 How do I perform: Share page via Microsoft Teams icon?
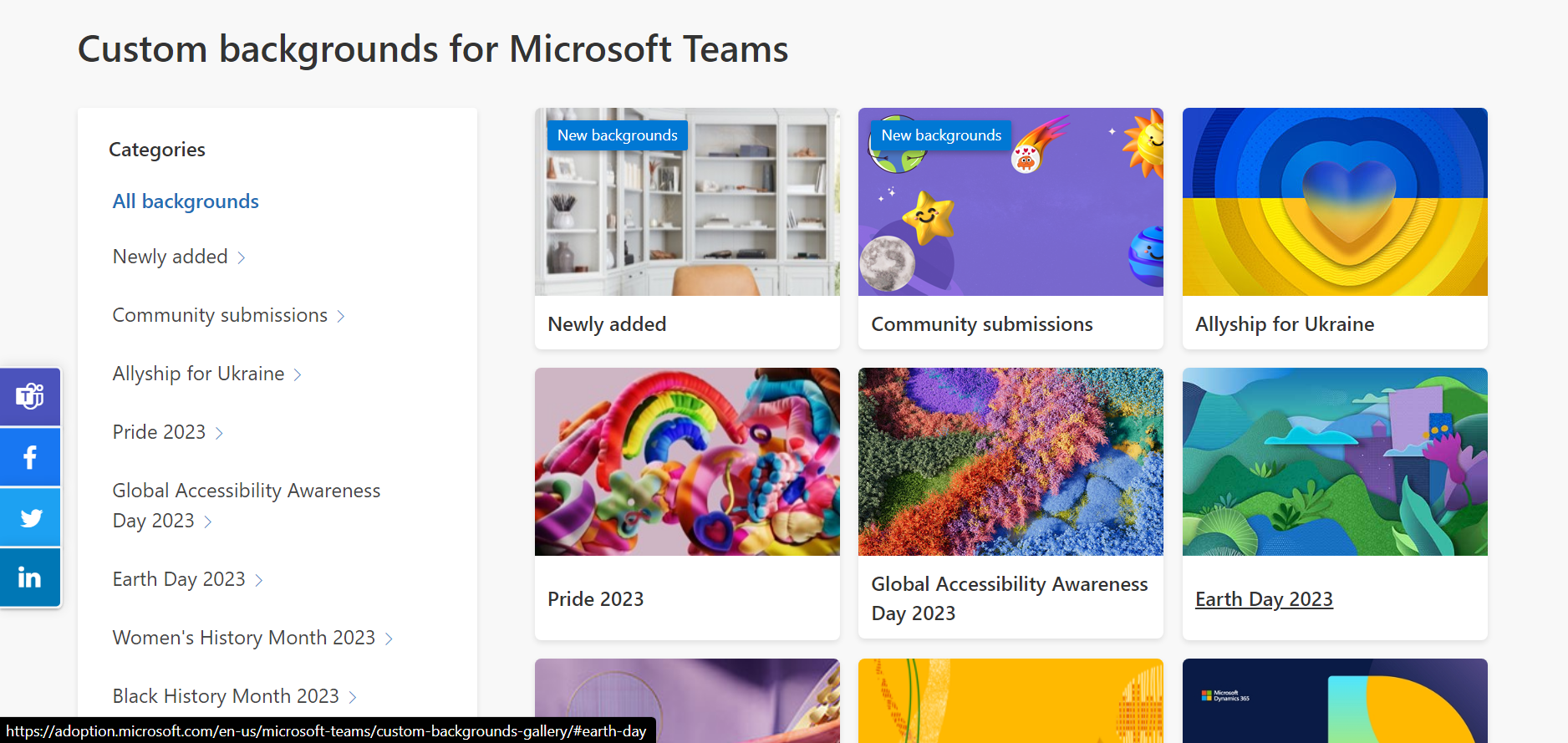click(30, 397)
